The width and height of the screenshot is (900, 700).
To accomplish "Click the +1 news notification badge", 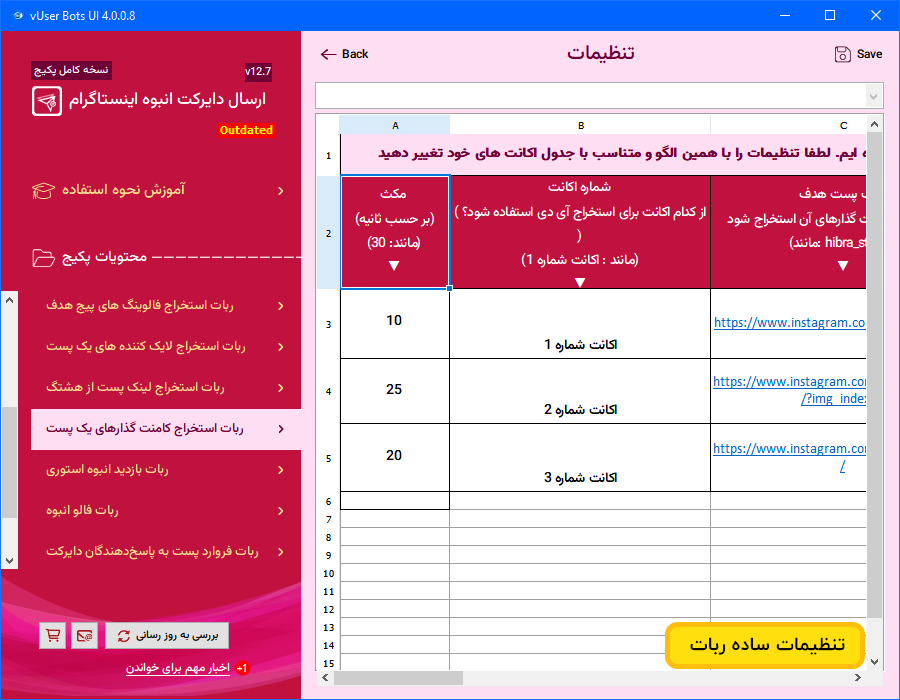I will pos(242,668).
